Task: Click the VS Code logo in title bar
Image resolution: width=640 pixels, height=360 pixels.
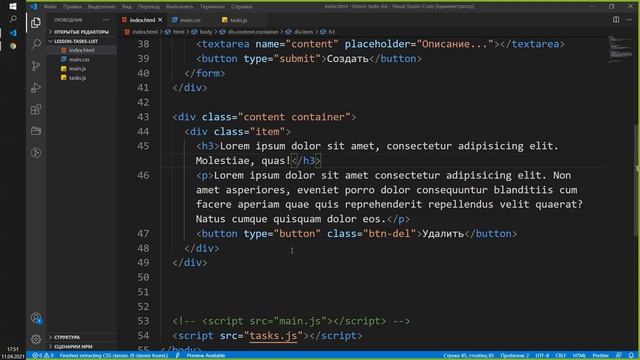Action: [x=33, y=7]
